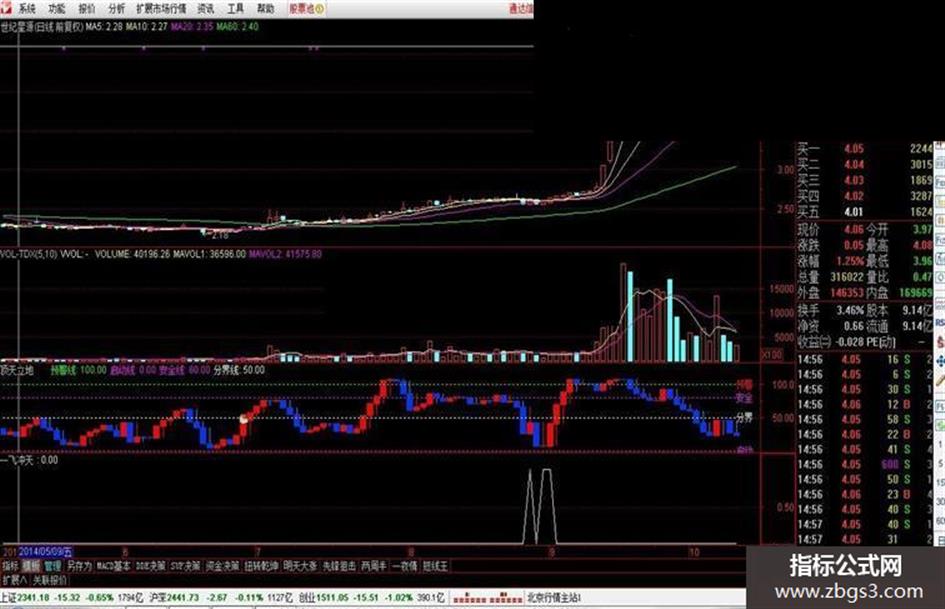
Task: Click the 净资 0.66 value
Action: (853, 326)
